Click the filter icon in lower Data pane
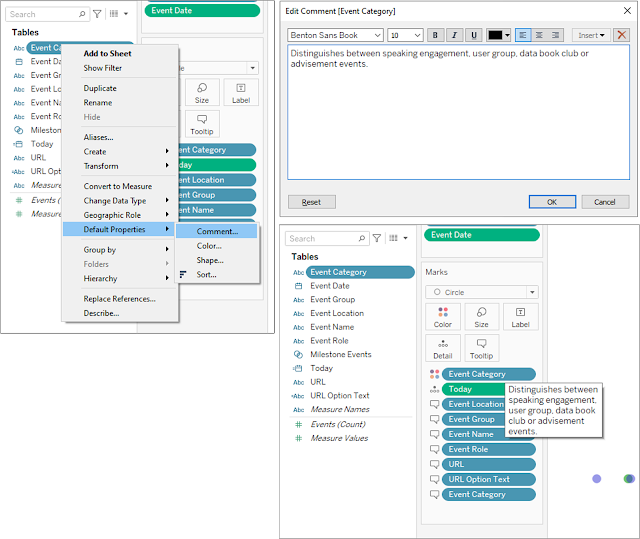 click(x=377, y=238)
